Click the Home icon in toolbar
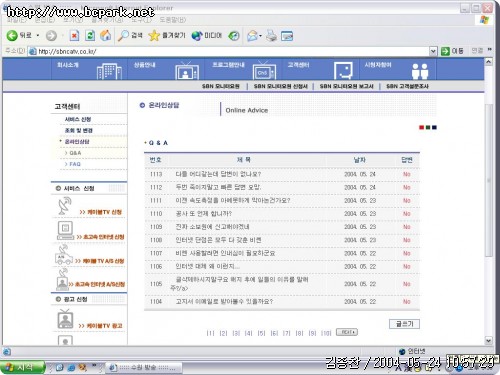This screenshot has height=375, width=500. [x=106, y=35]
